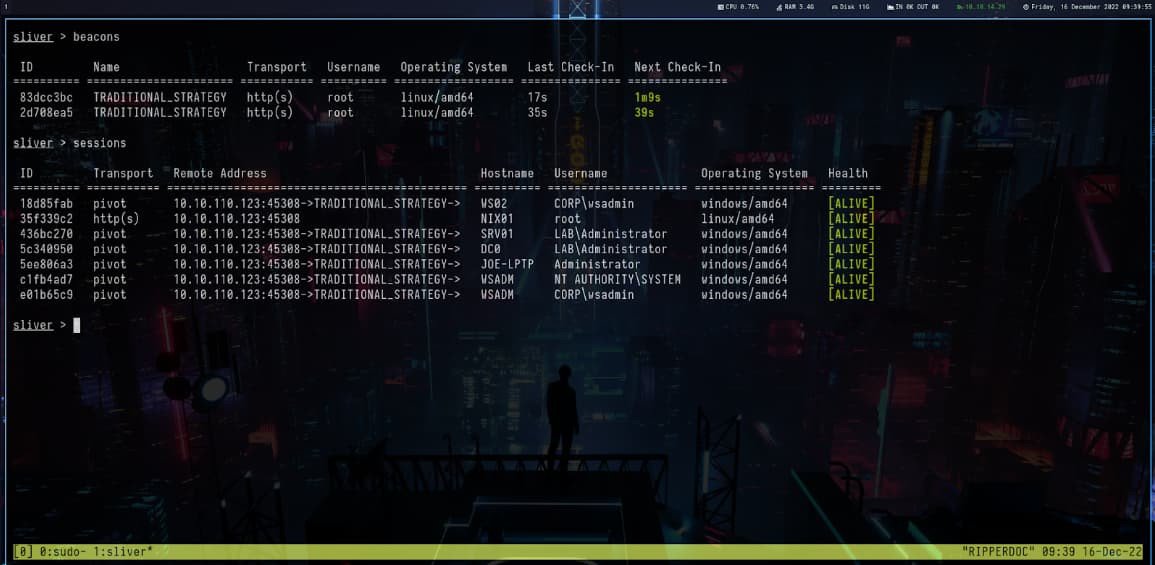Click the 'beacons' command text

[96, 37]
